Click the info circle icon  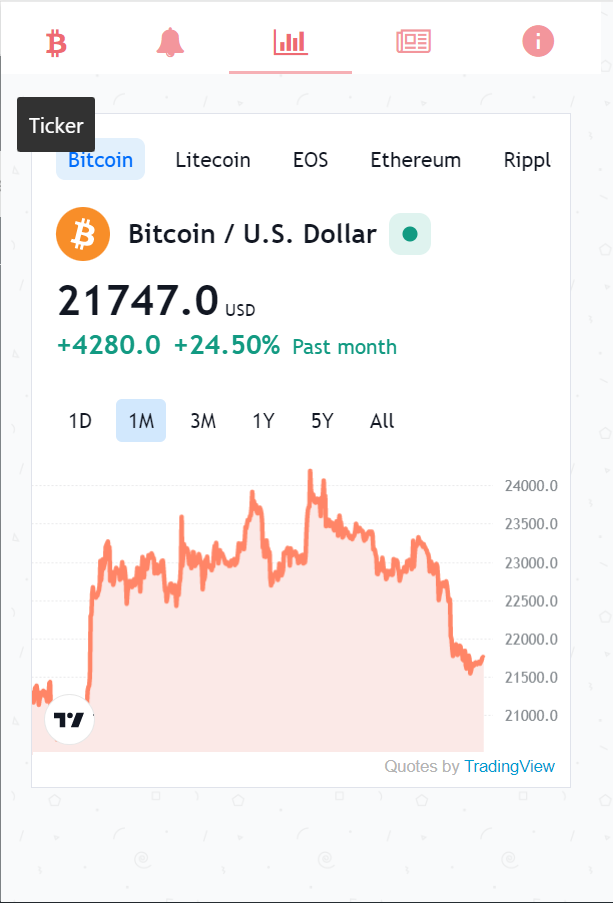click(538, 42)
